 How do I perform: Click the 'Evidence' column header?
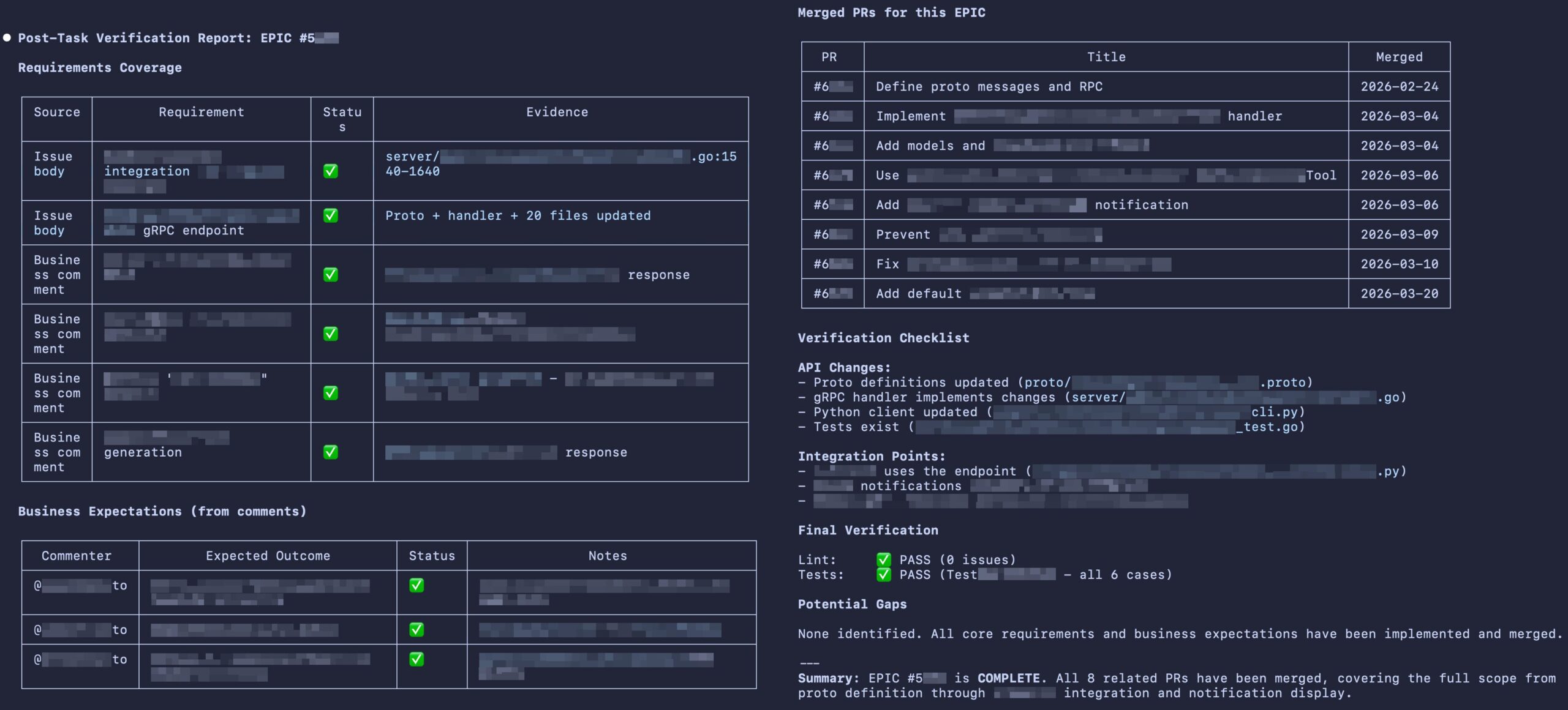click(557, 112)
